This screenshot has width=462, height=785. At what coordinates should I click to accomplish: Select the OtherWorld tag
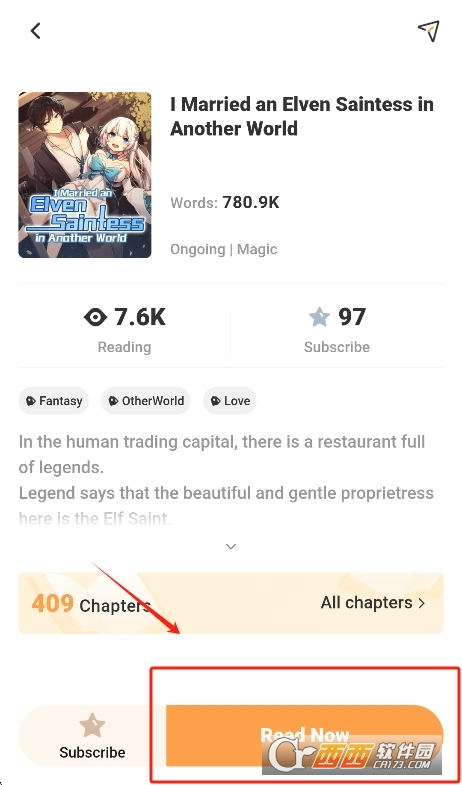(146, 401)
